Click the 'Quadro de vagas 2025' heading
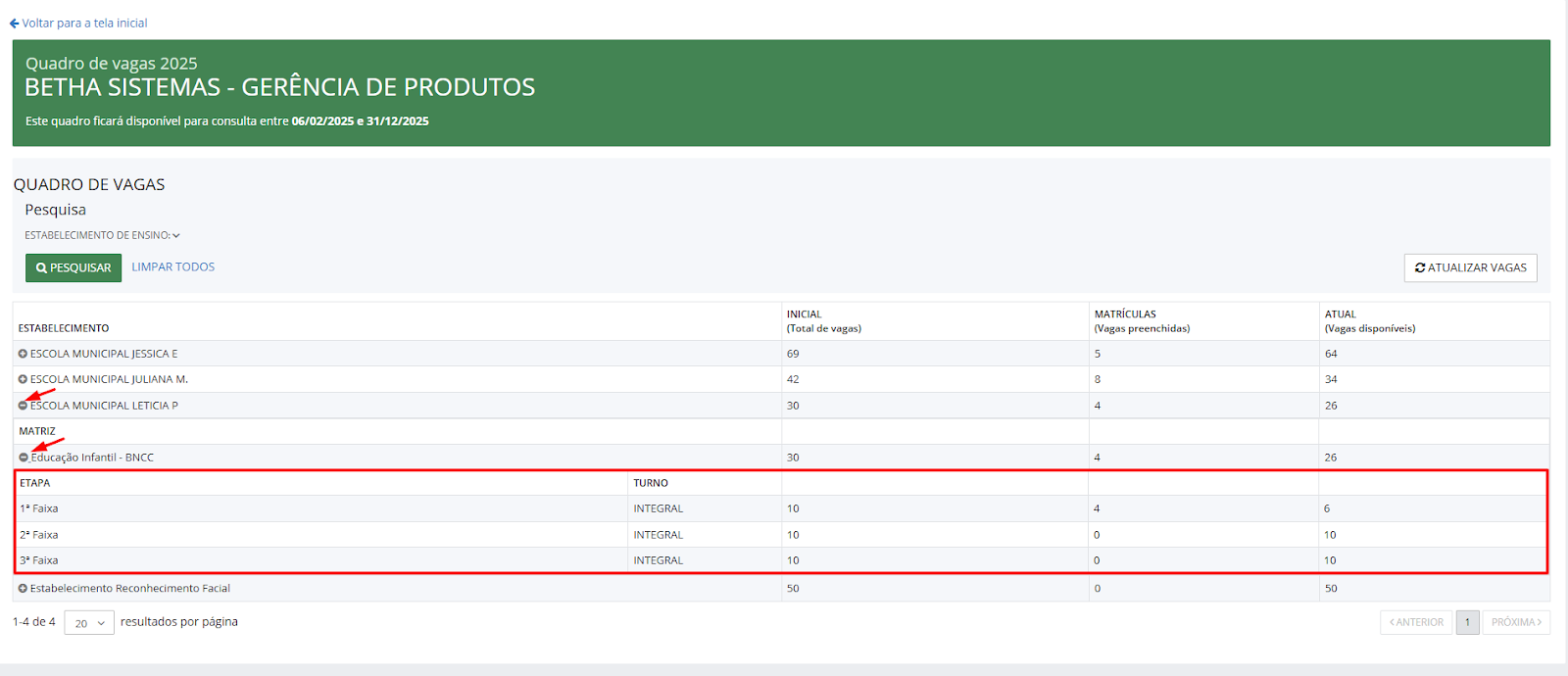This screenshot has width=1568, height=676. [x=112, y=64]
